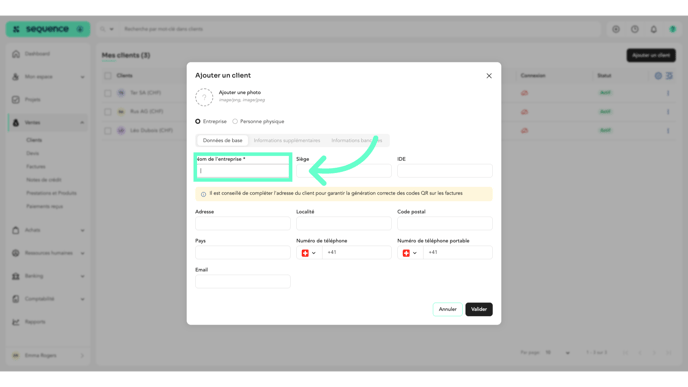The width and height of the screenshot is (688, 387).
Task: Click the table filter icon top right
Action: point(669,76)
